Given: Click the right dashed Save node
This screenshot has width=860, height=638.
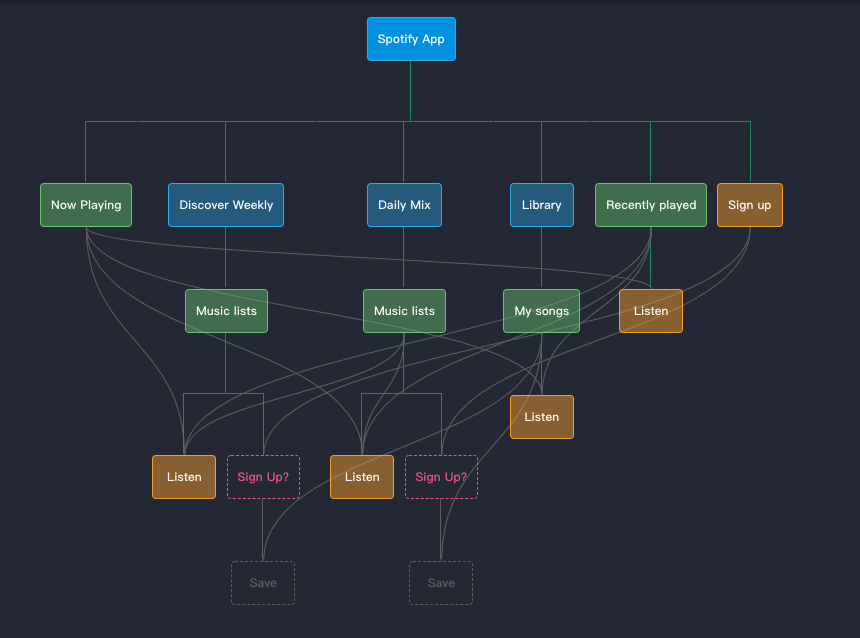Looking at the screenshot, I should [x=441, y=582].
